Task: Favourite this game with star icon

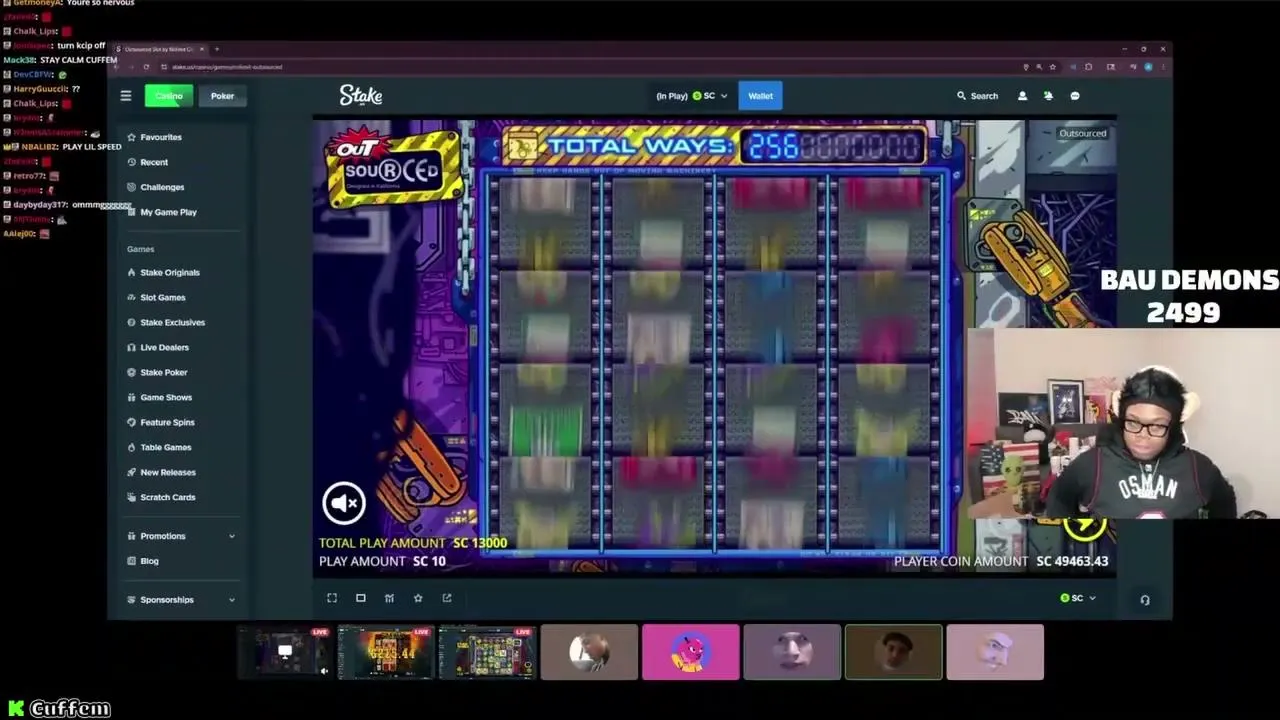Action: coord(418,598)
